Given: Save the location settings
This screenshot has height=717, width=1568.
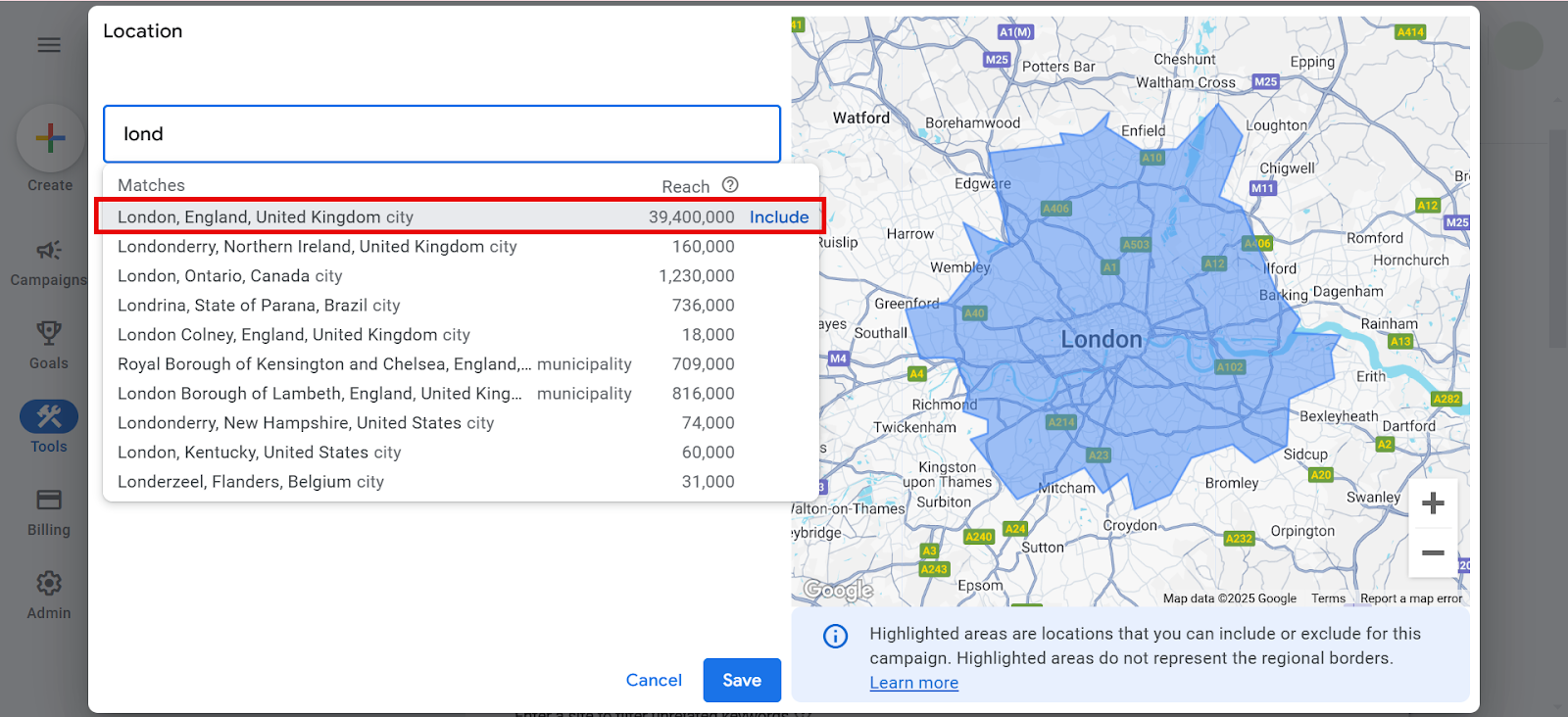Looking at the screenshot, I should [x=742, y=680].
